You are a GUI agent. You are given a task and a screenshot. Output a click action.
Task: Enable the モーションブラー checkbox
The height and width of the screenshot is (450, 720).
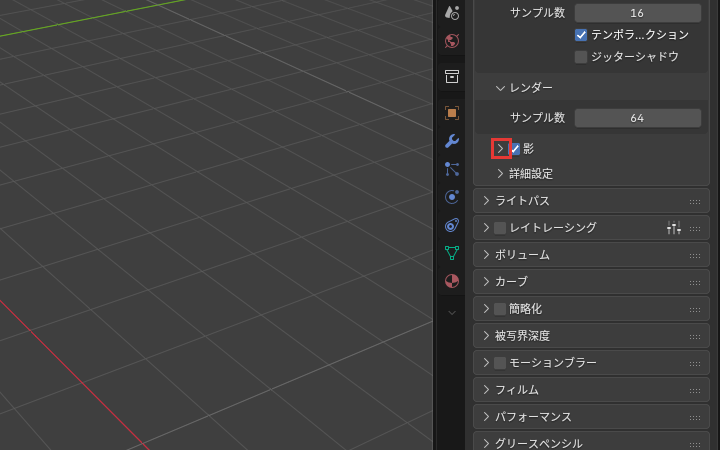point(500,363)
